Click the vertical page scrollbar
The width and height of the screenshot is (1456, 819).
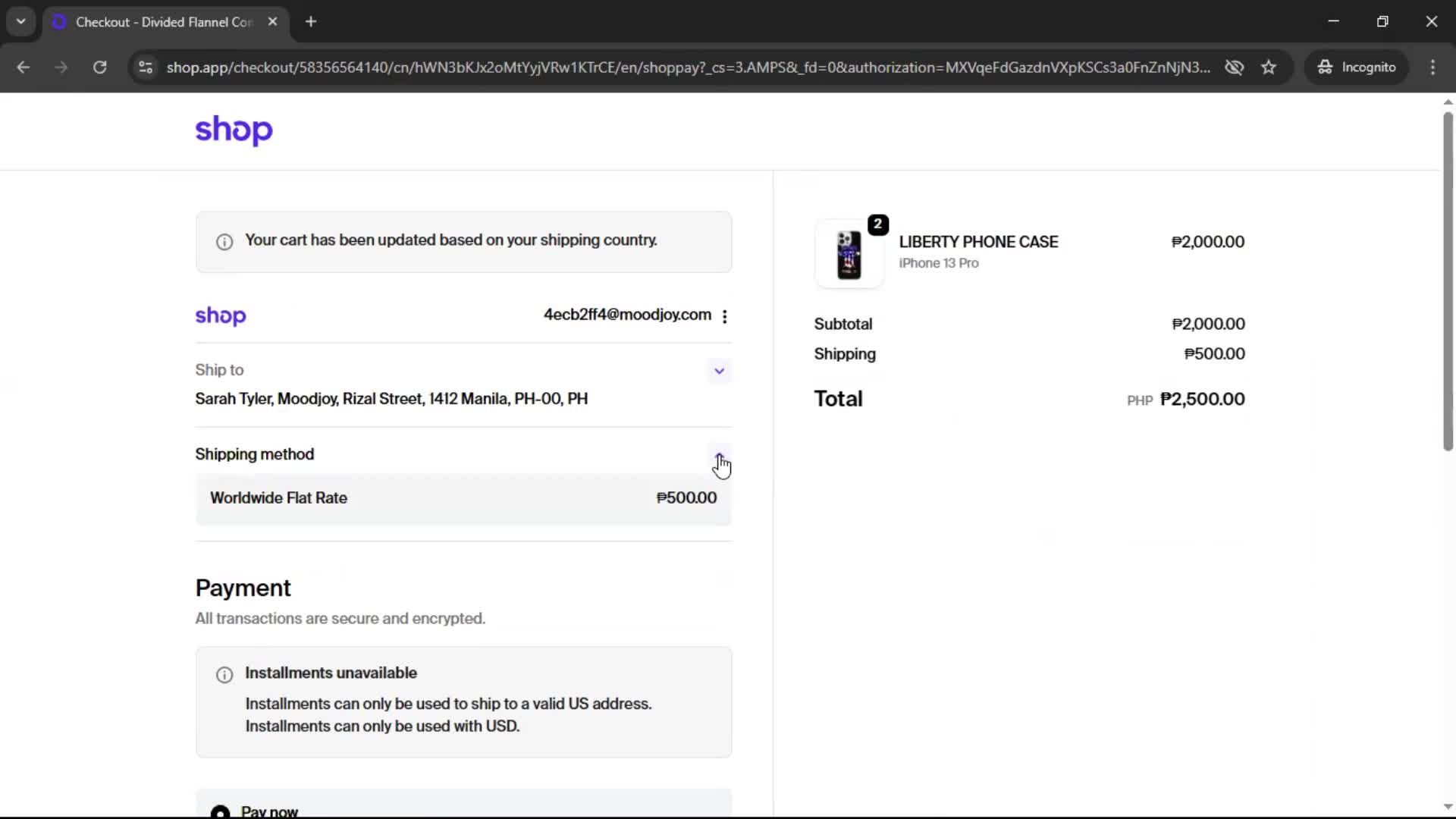1448,281
